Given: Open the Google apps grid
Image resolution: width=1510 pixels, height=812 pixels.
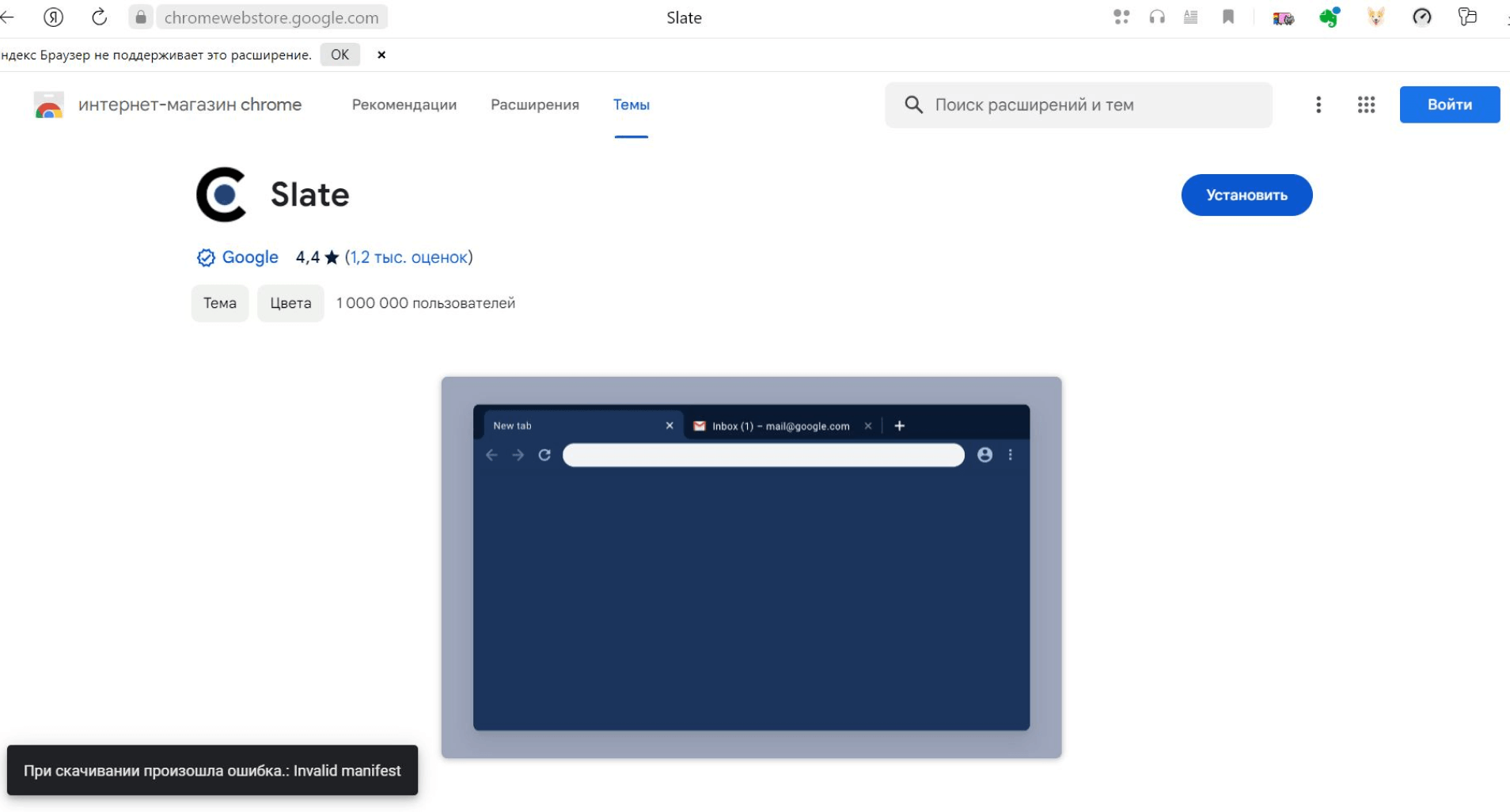Looking at the screenshot, I should click(x=1366, y=104).
